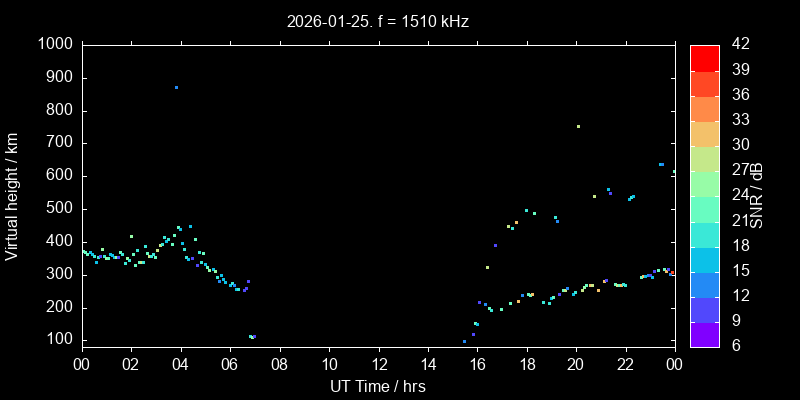Click the "Virtual height / km" axis label
The image size is (800, 400).
pyautogui.click(x=12, y=196)
